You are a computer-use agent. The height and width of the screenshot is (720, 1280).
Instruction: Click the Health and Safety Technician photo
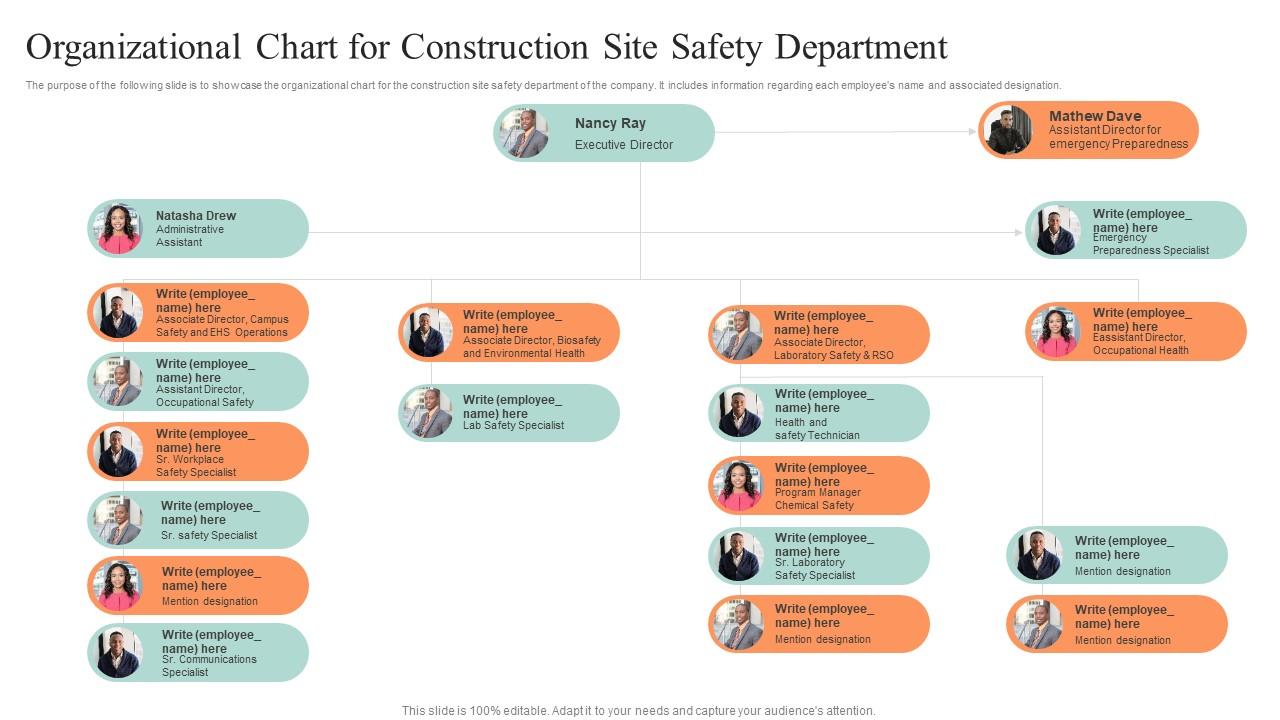737,412
